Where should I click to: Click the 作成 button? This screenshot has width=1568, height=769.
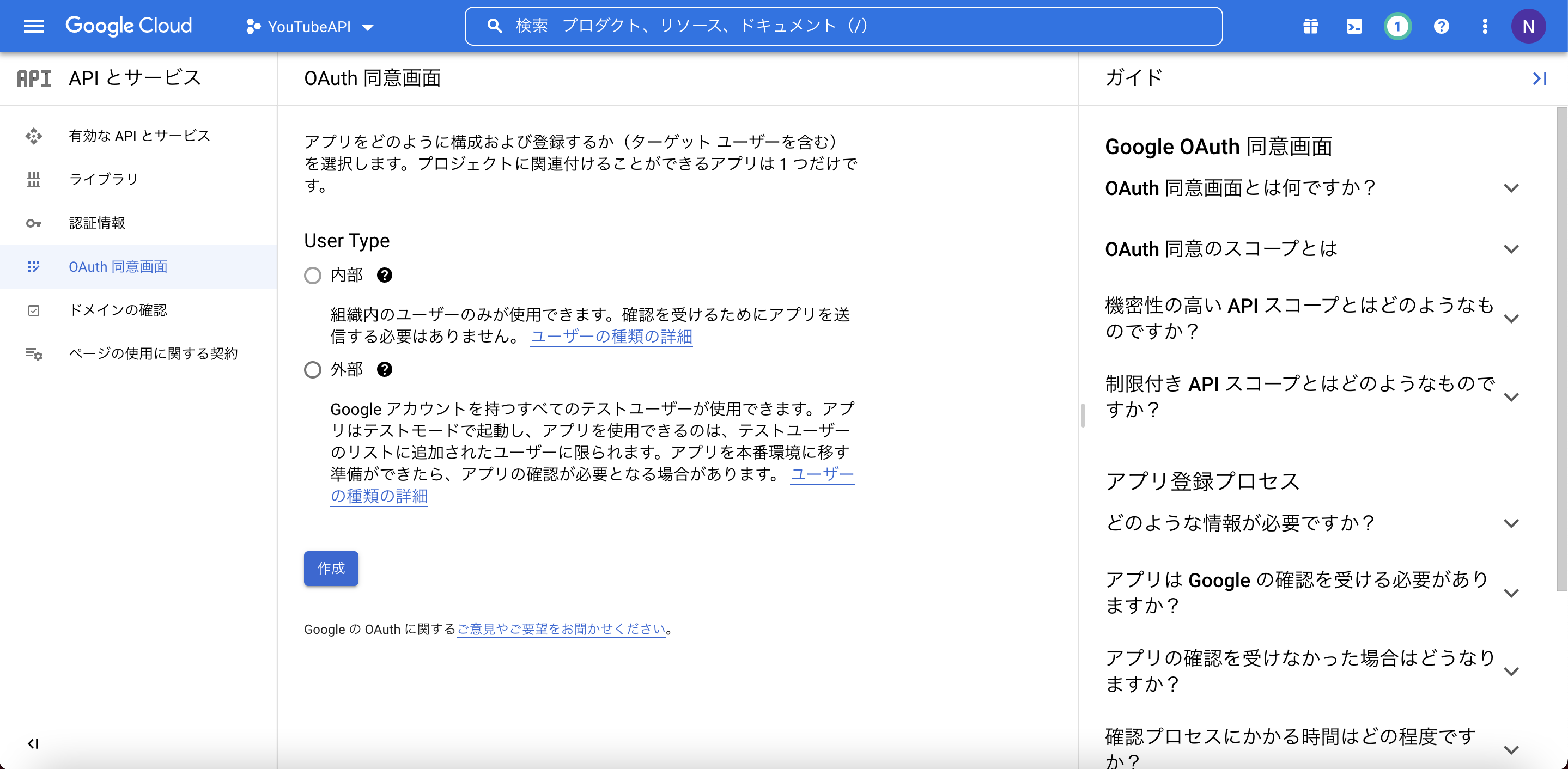331,568
